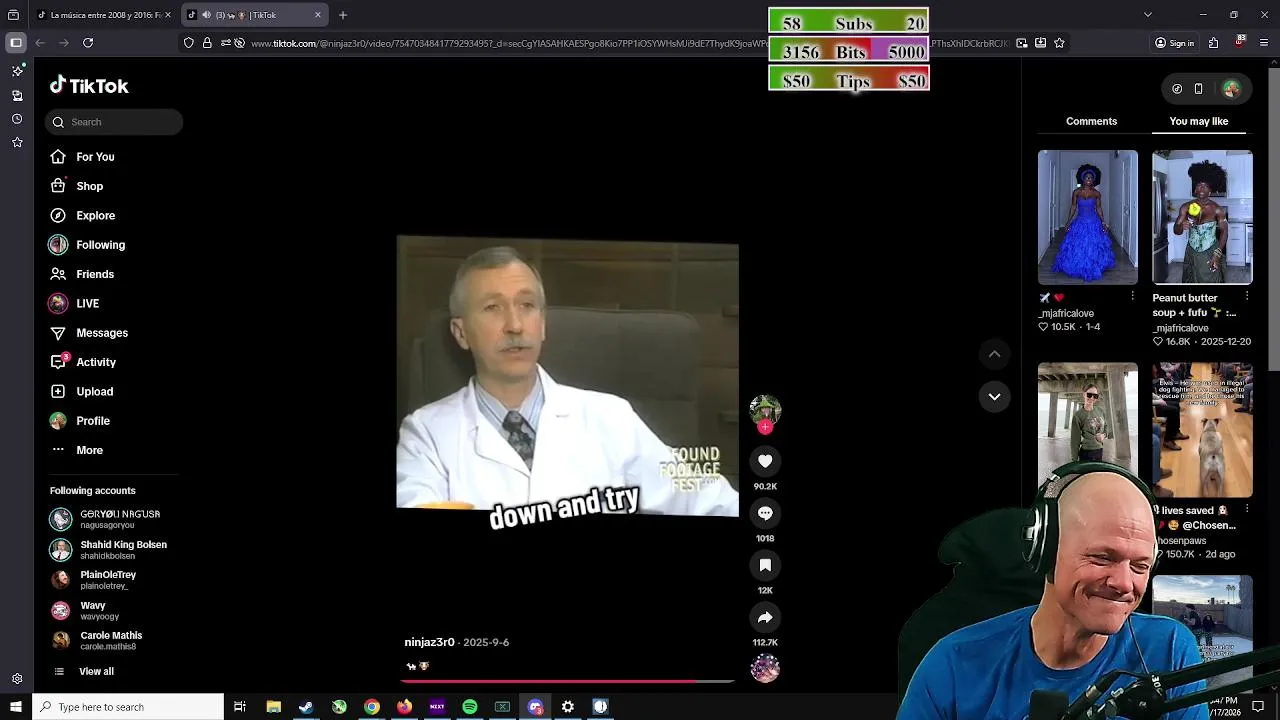Screen dimensions: 1280x720
Task: Click the TikTok logo
Action: point(89,86)
